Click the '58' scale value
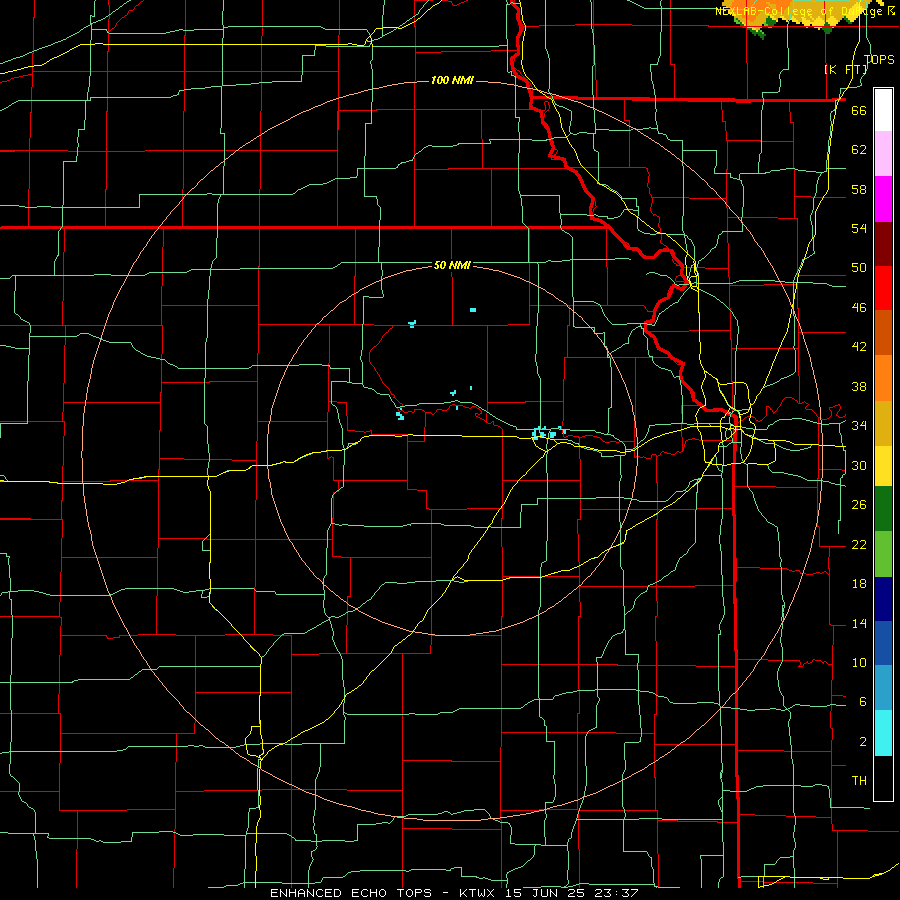 [x=859, y=189]
